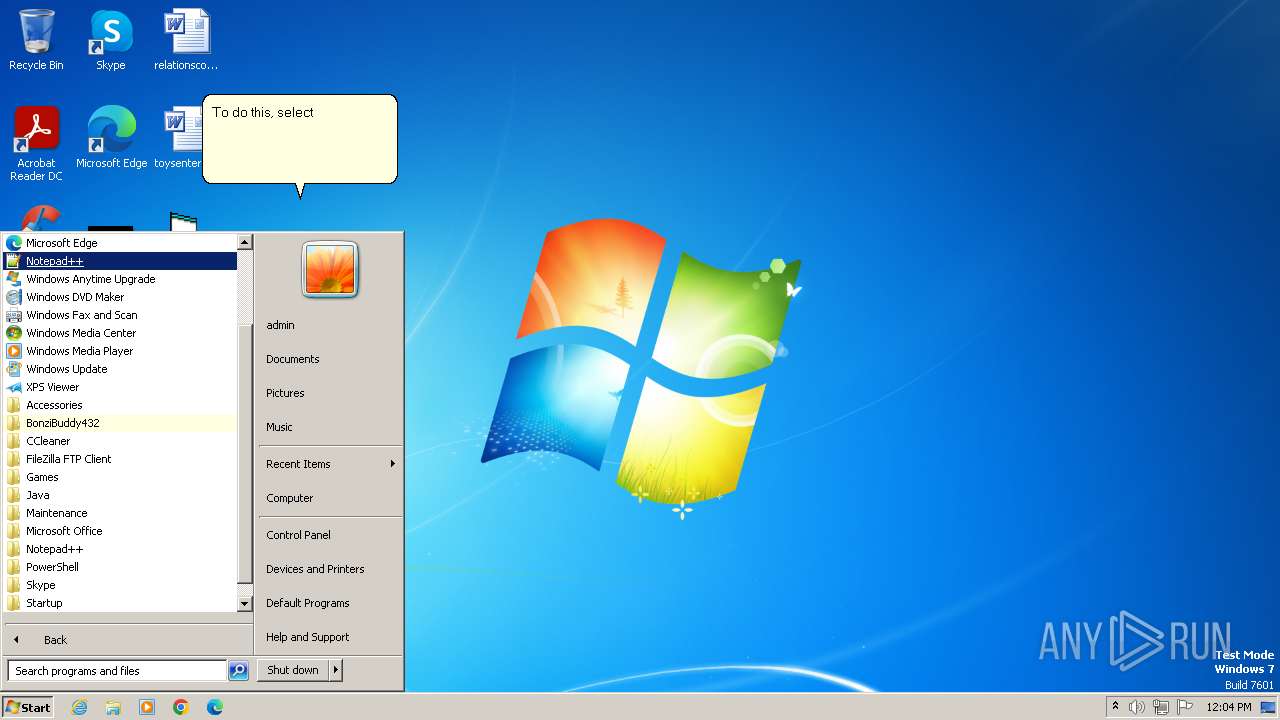Viewport: 1280px width, 720px height.
Task: Open XPS Viewer
Action: [119, 387]
